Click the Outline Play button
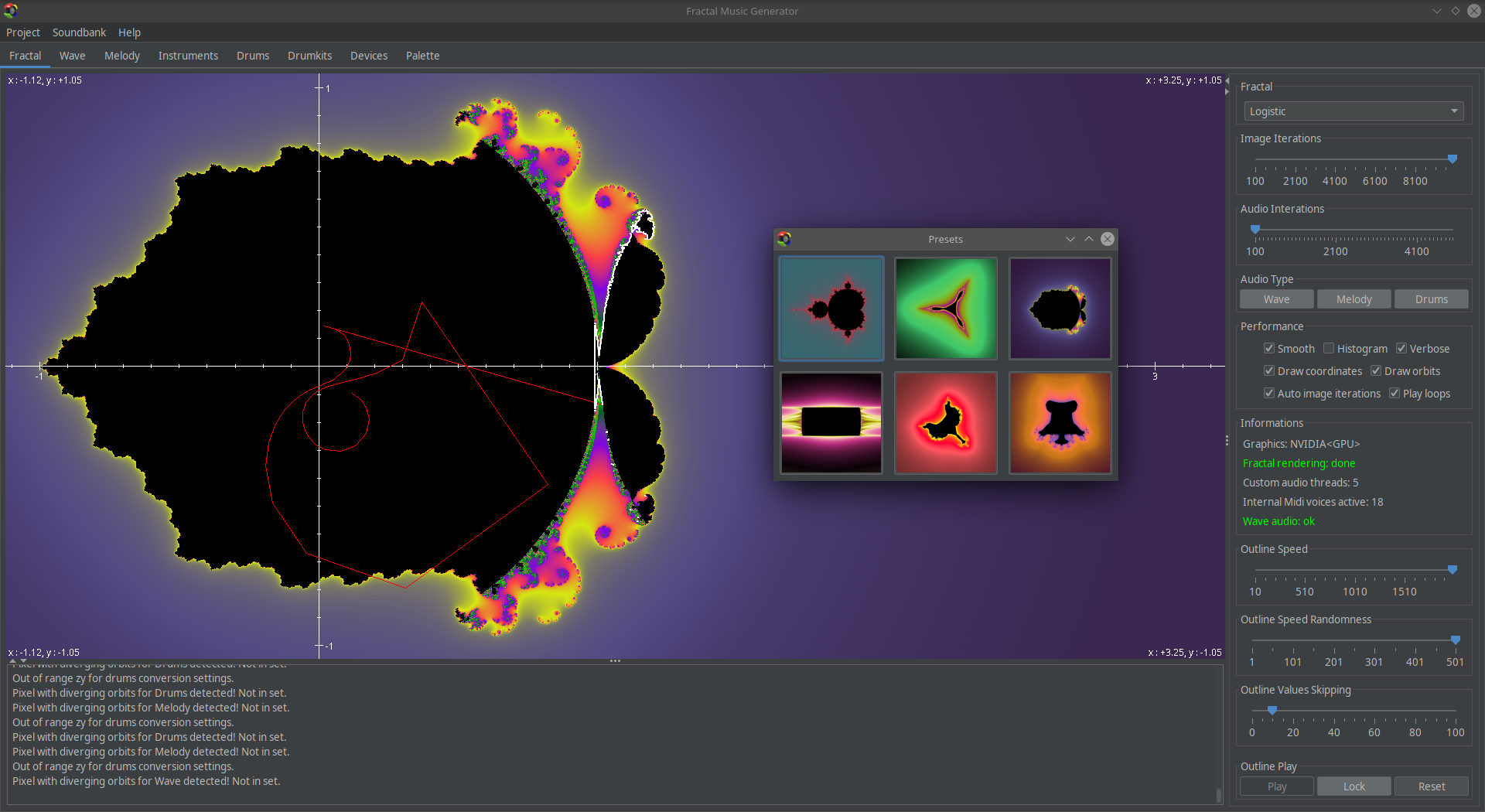Image resolution: width=1485 pixels, height=812 pixels. click(x=1276, y=786)
